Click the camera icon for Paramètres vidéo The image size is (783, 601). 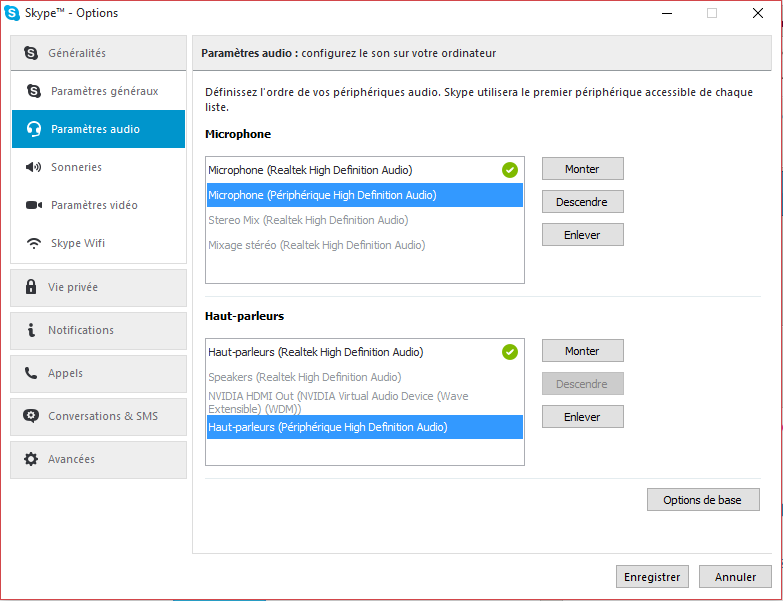pyautogui.click(x=33, y=205)
